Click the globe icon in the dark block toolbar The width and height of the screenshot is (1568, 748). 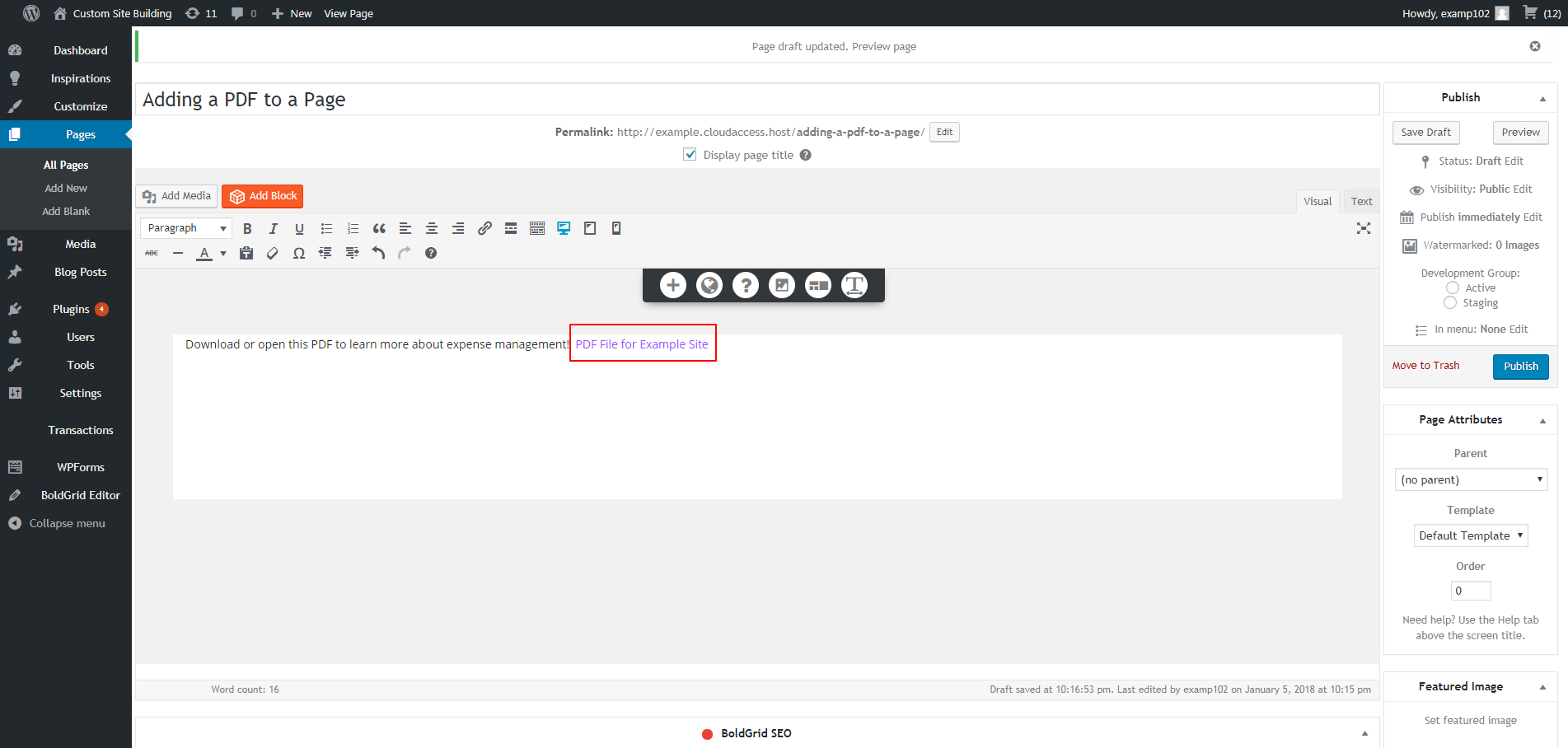coord(709,285)
